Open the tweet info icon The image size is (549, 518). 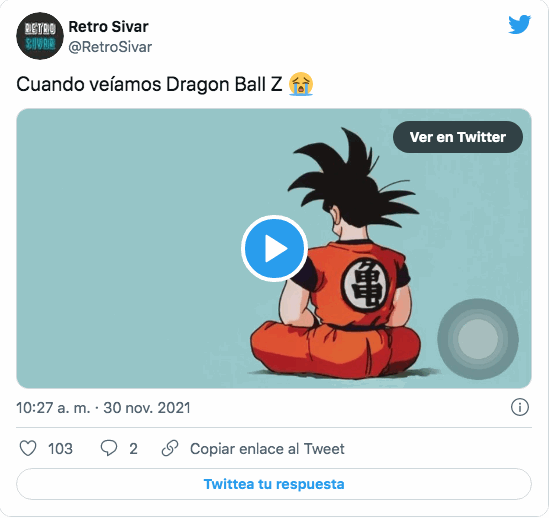pyautogui.click(x=520, y=408)
